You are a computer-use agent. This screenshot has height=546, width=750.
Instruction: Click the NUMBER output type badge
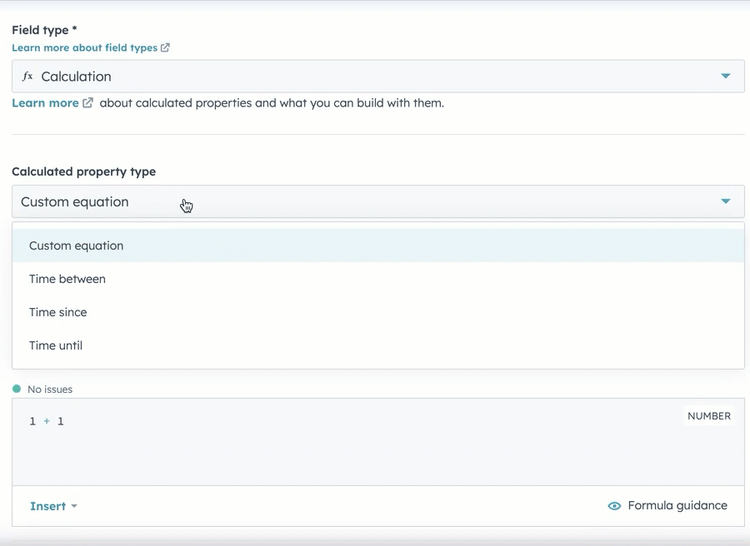point(708,416)
